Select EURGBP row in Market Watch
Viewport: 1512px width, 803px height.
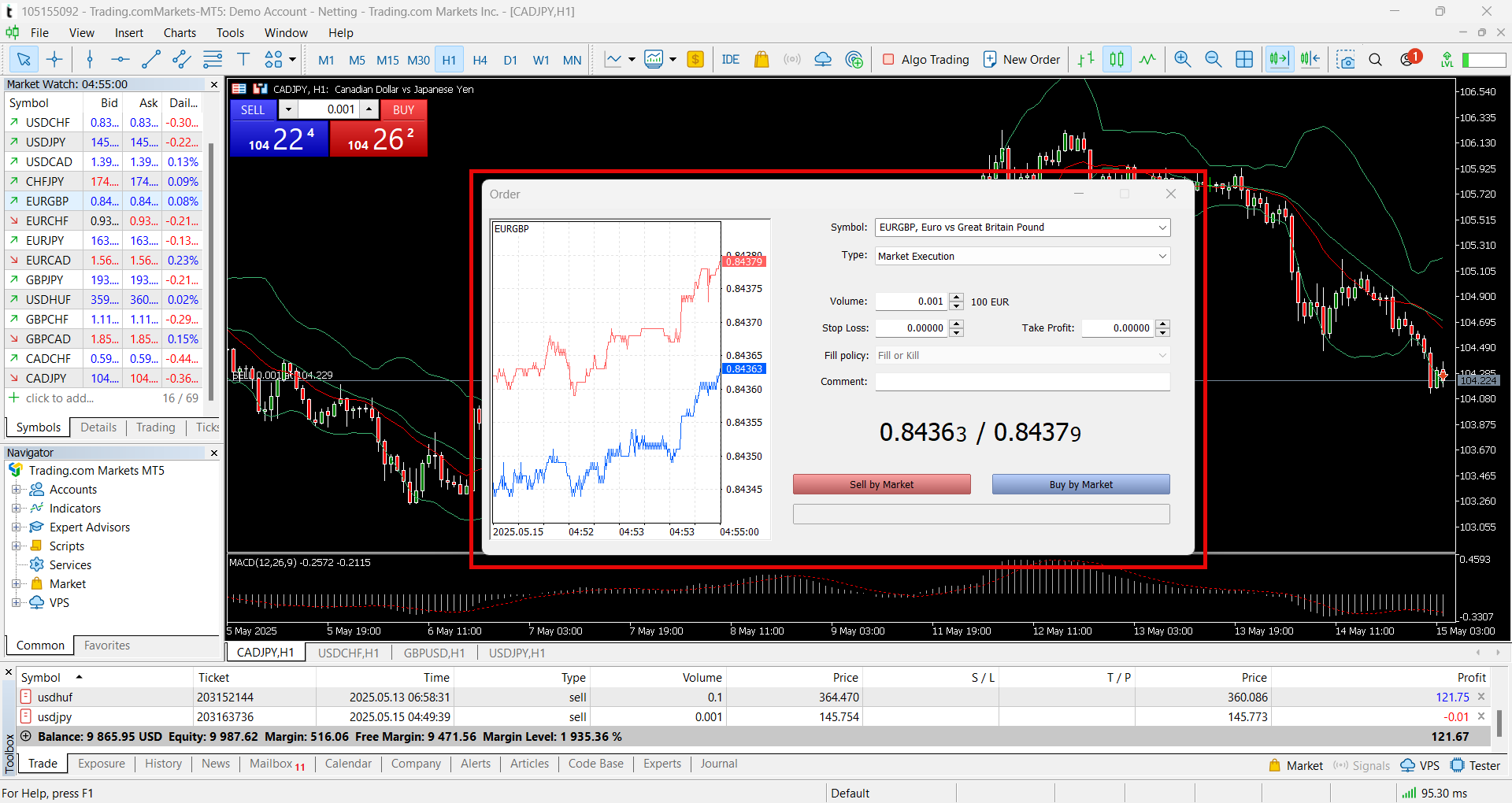(x=103, y=201)
